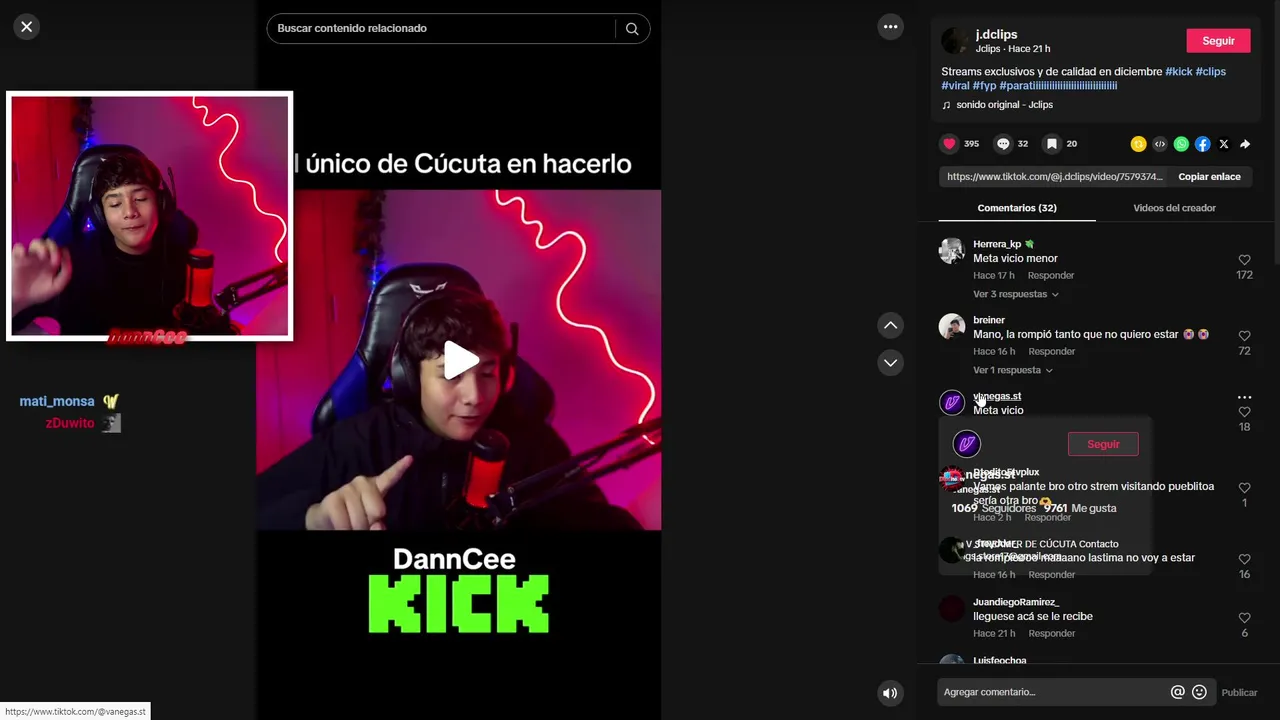Toggle video sound with speaker icon
Viewport: 1280px width, 720px height.
pos(890,692)
